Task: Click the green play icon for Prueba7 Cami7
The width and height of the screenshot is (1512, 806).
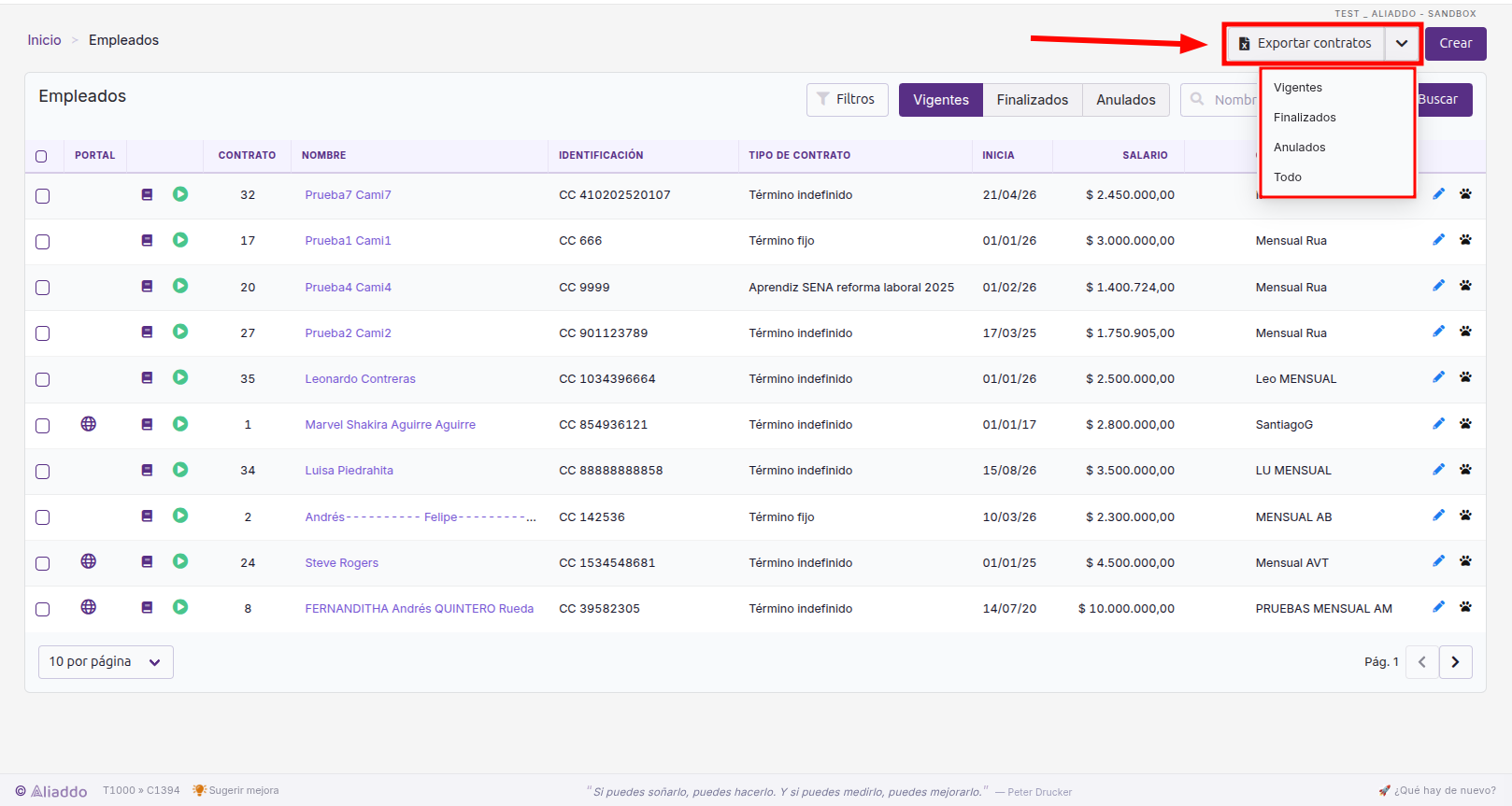Action: click(x=180, y=194)
